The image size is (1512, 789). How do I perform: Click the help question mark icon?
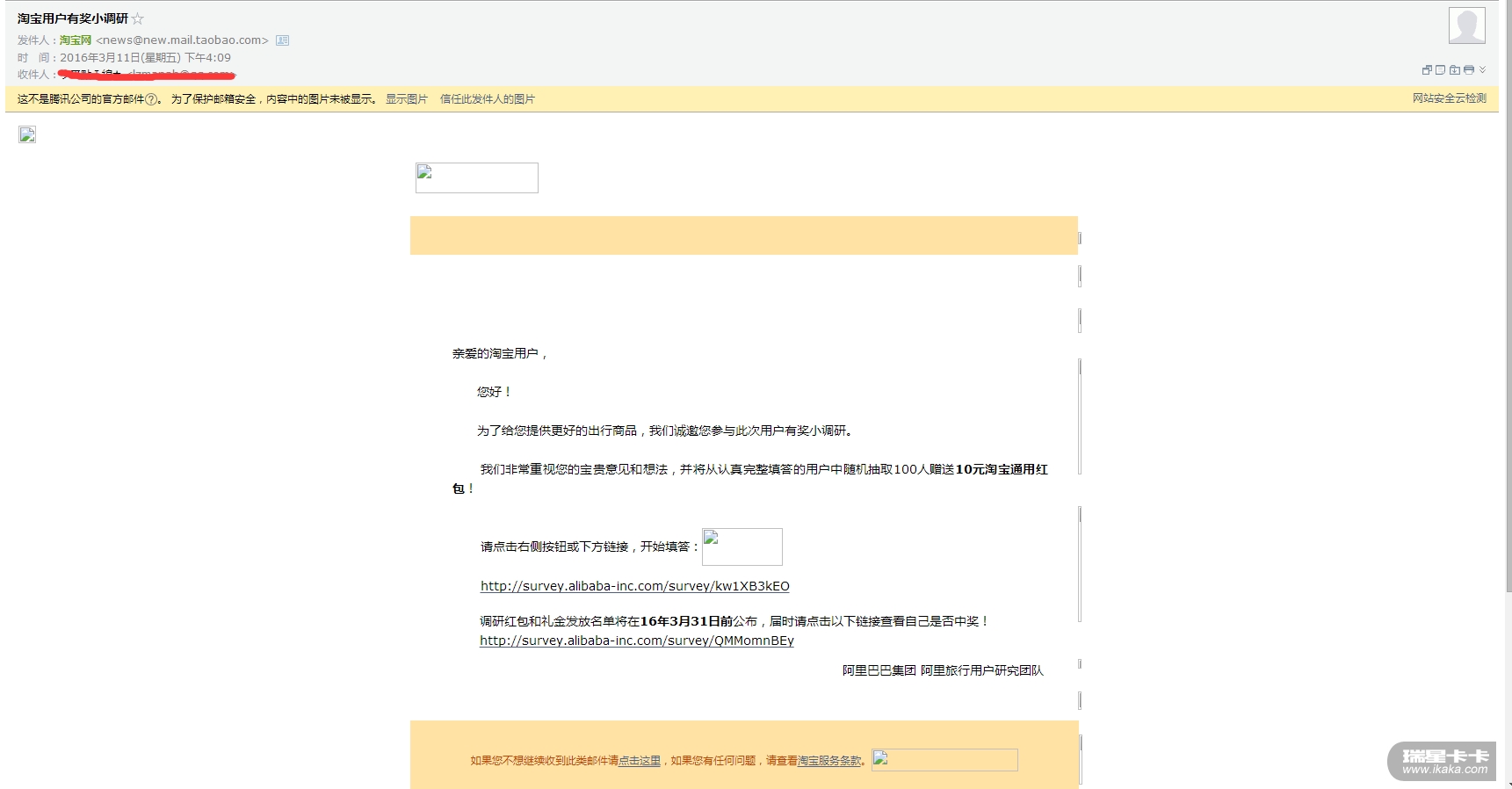pyautogui.click(x=151, y=99)
